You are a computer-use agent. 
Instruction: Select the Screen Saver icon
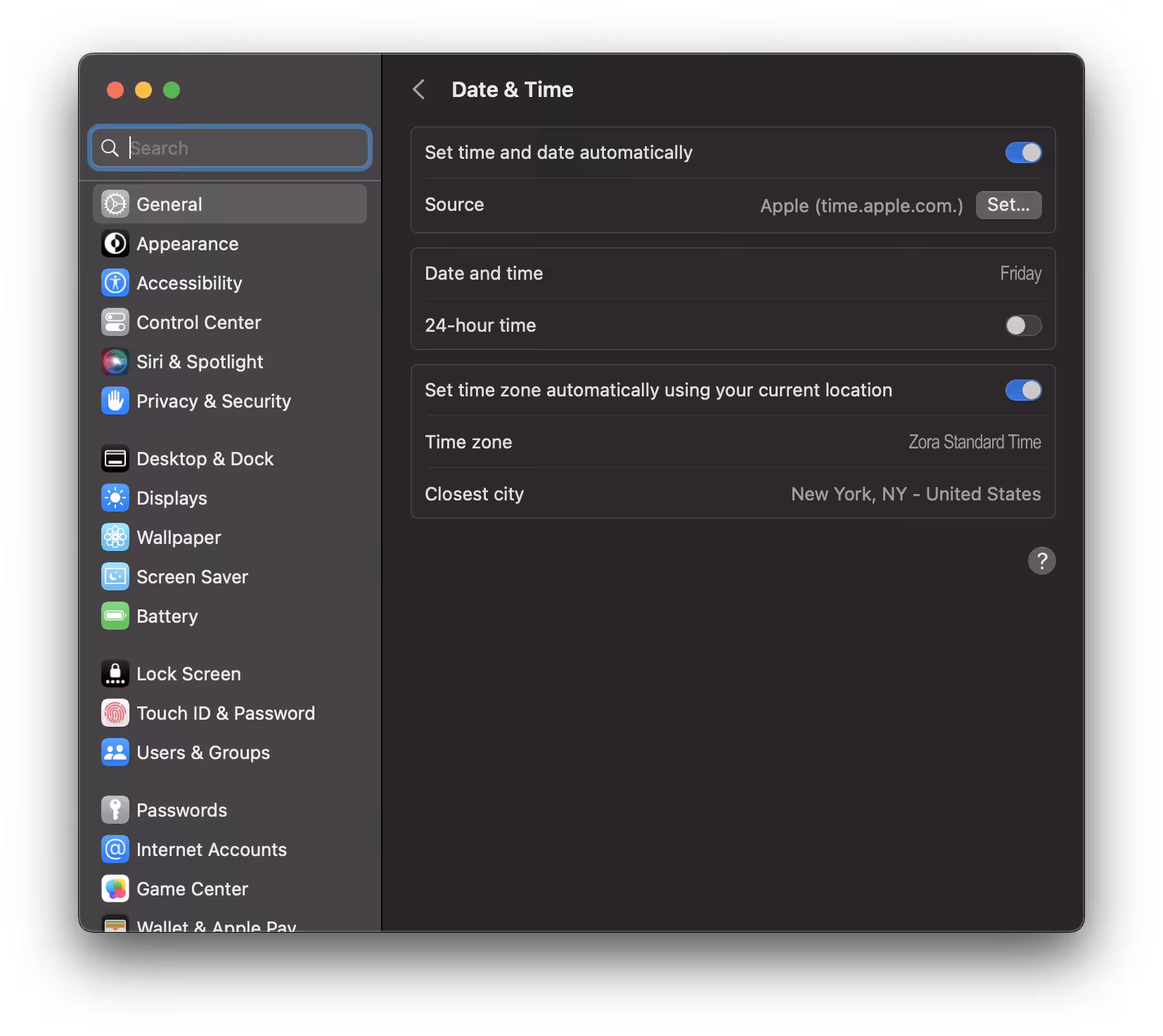point(115,576)
